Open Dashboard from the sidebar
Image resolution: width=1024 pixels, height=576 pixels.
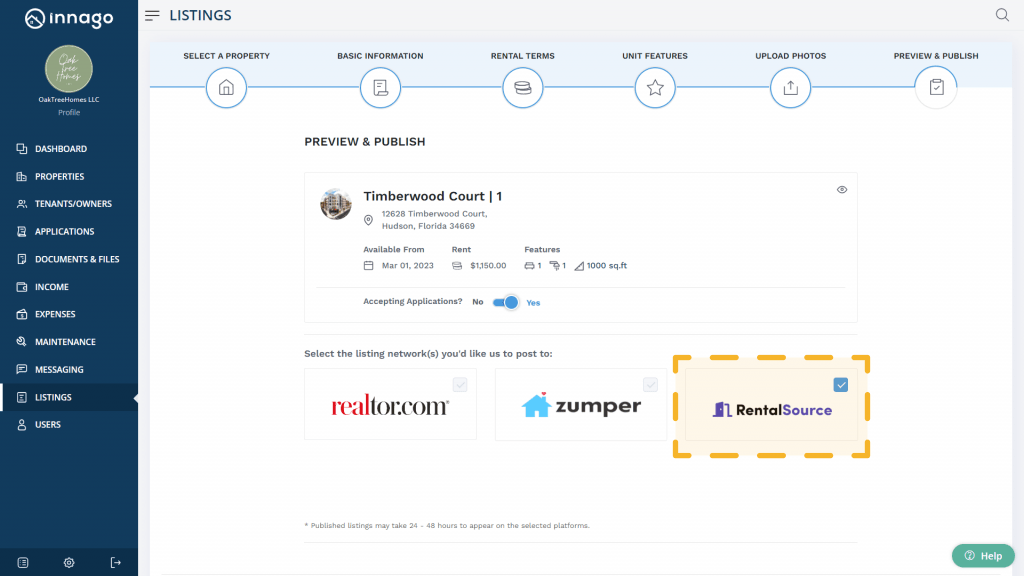click(x=60, y=149)
